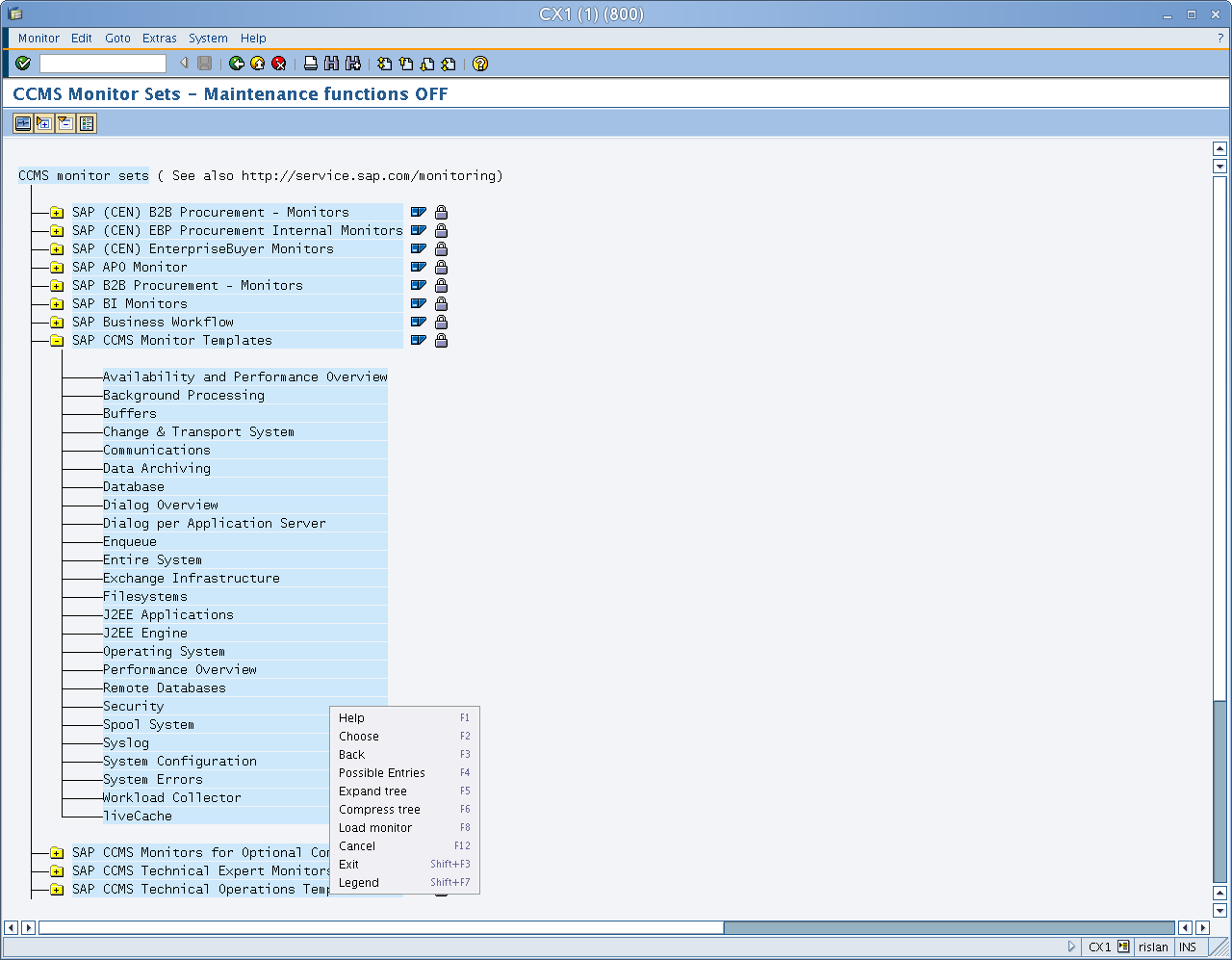Select the Database monitor template
The image size is (1232, 960).
coord(133,486)
